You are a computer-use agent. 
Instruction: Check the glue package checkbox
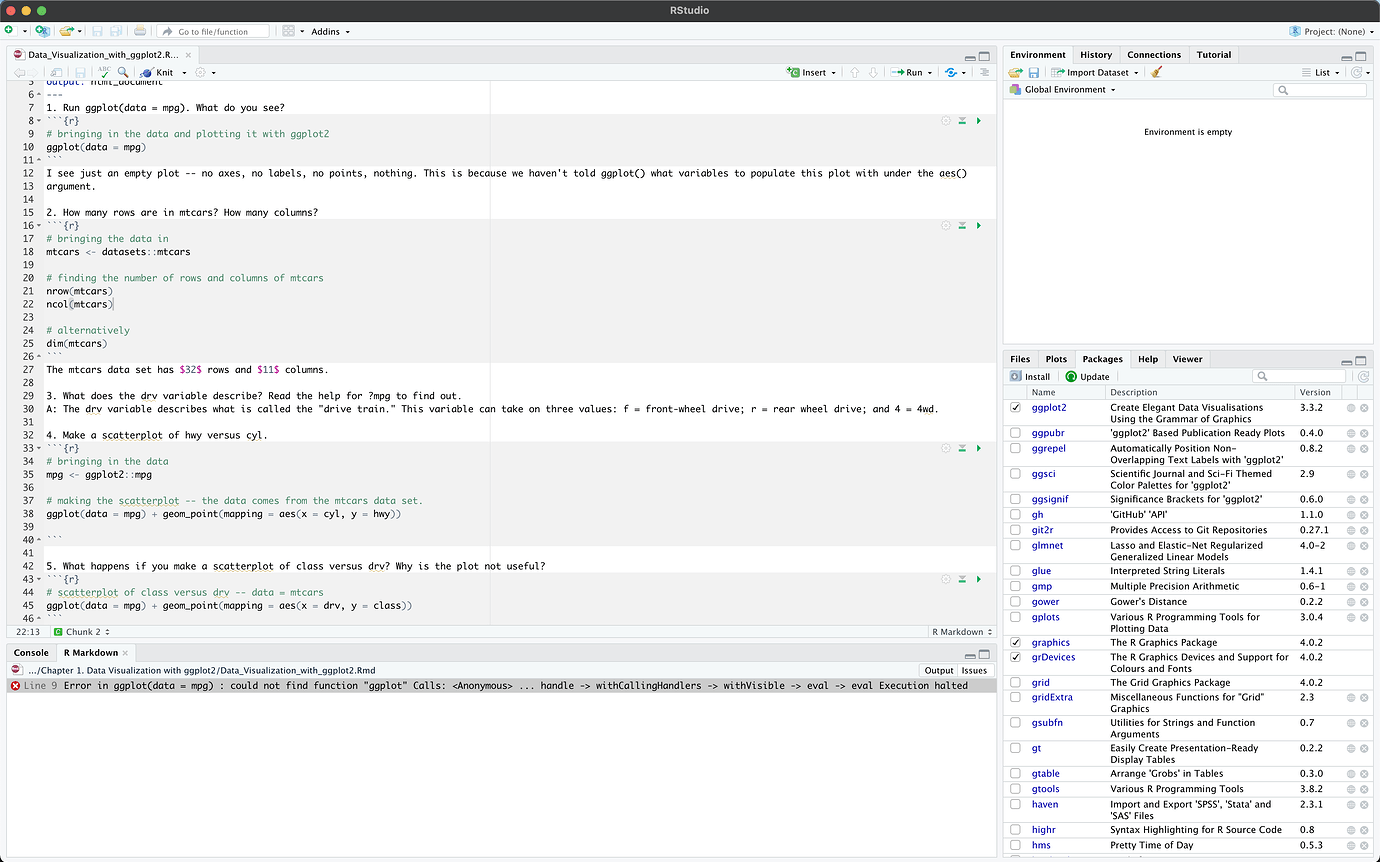click(x=1015, y=571)
